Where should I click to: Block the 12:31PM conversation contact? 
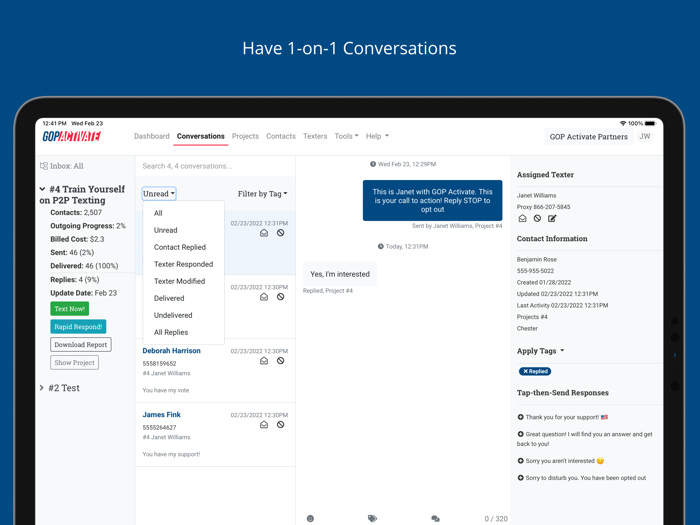(x=280, y=233)
